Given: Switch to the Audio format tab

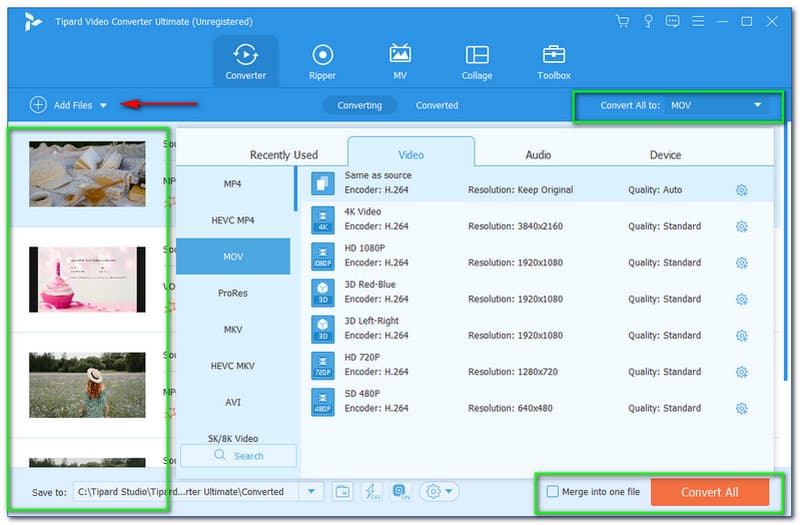Looking at the screenshot, I should [x=538, y=155].
